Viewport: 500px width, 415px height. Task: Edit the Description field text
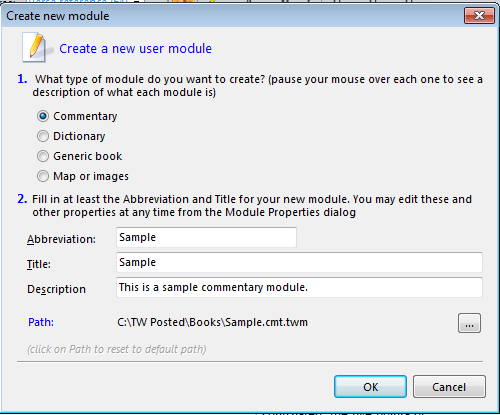[x=299, y=287]
